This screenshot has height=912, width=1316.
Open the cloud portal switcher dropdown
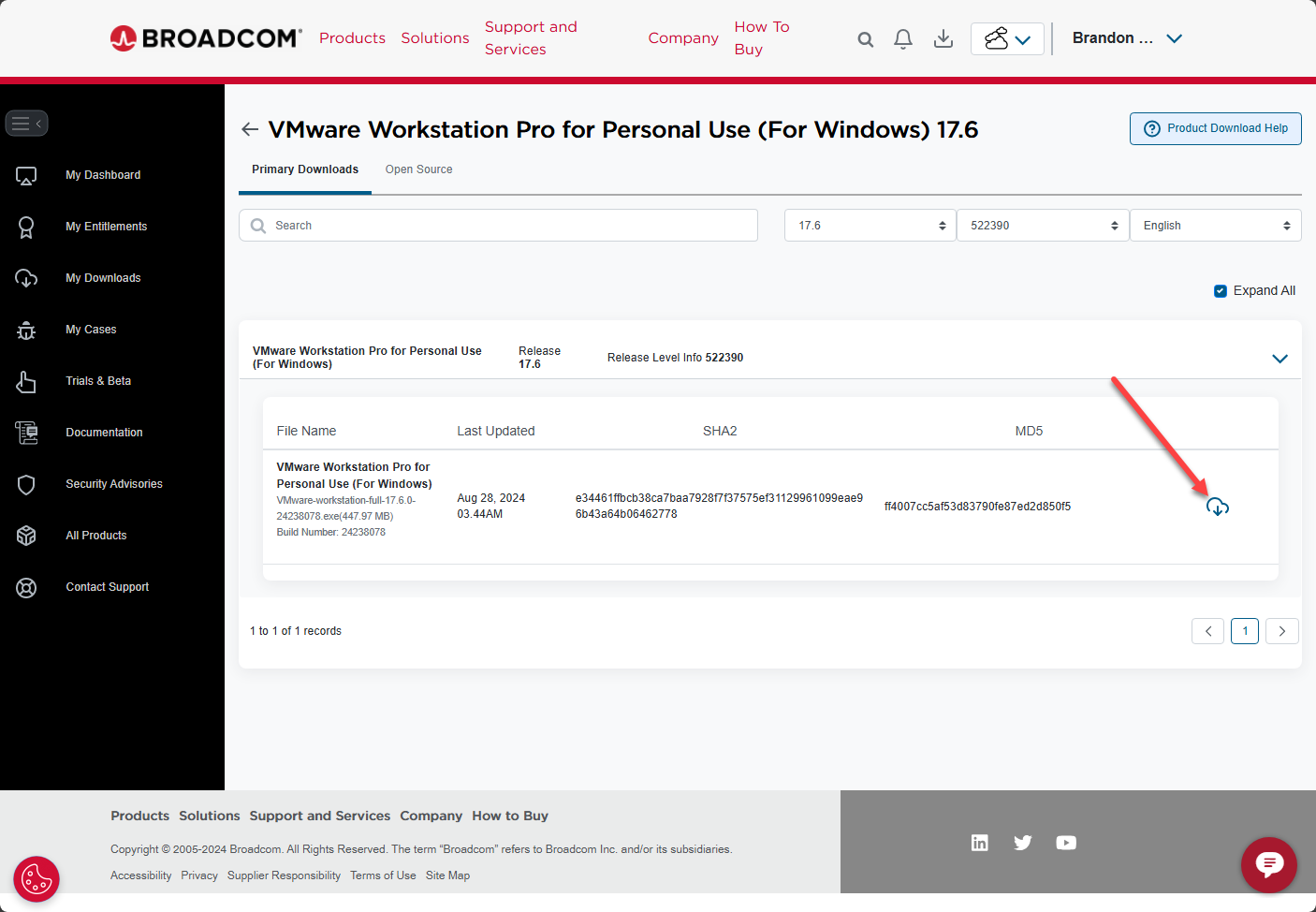[x=1007, y=38]
